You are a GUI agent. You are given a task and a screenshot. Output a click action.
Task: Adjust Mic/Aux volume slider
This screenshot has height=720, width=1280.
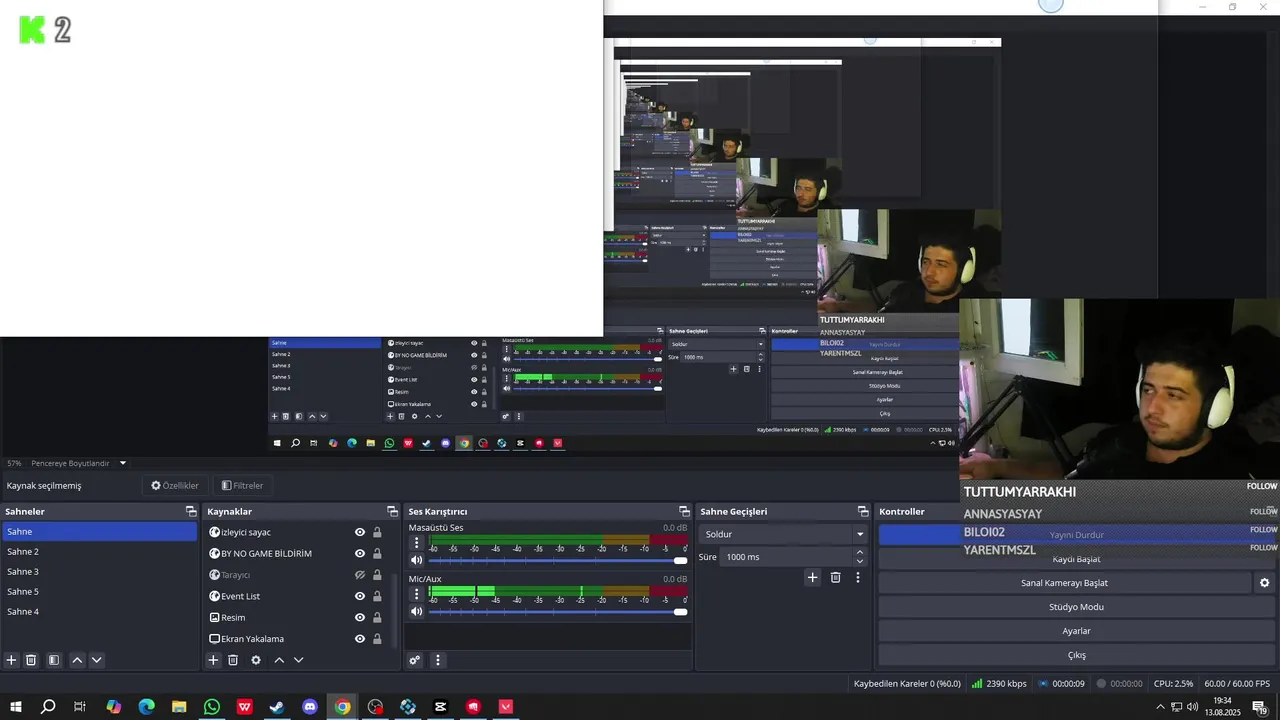pyautogui.click(x=558, y=612)
